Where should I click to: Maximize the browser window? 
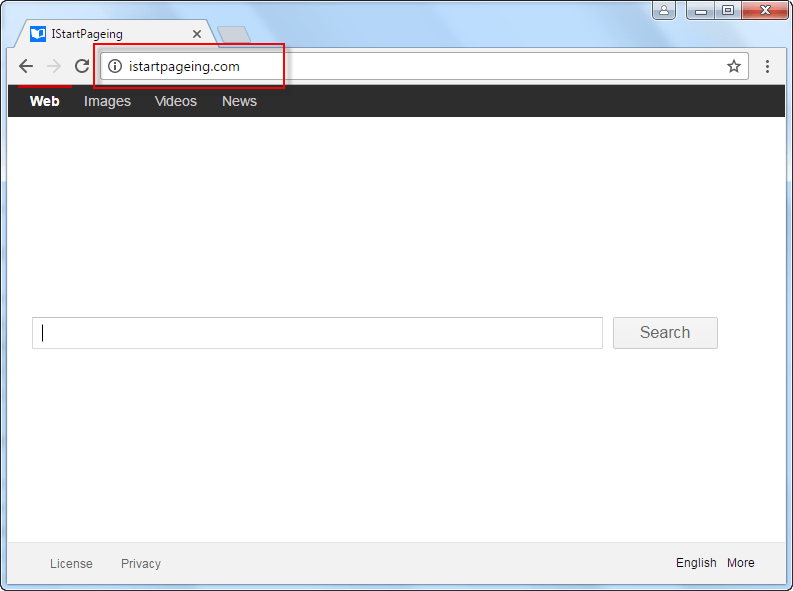(728, 10)
